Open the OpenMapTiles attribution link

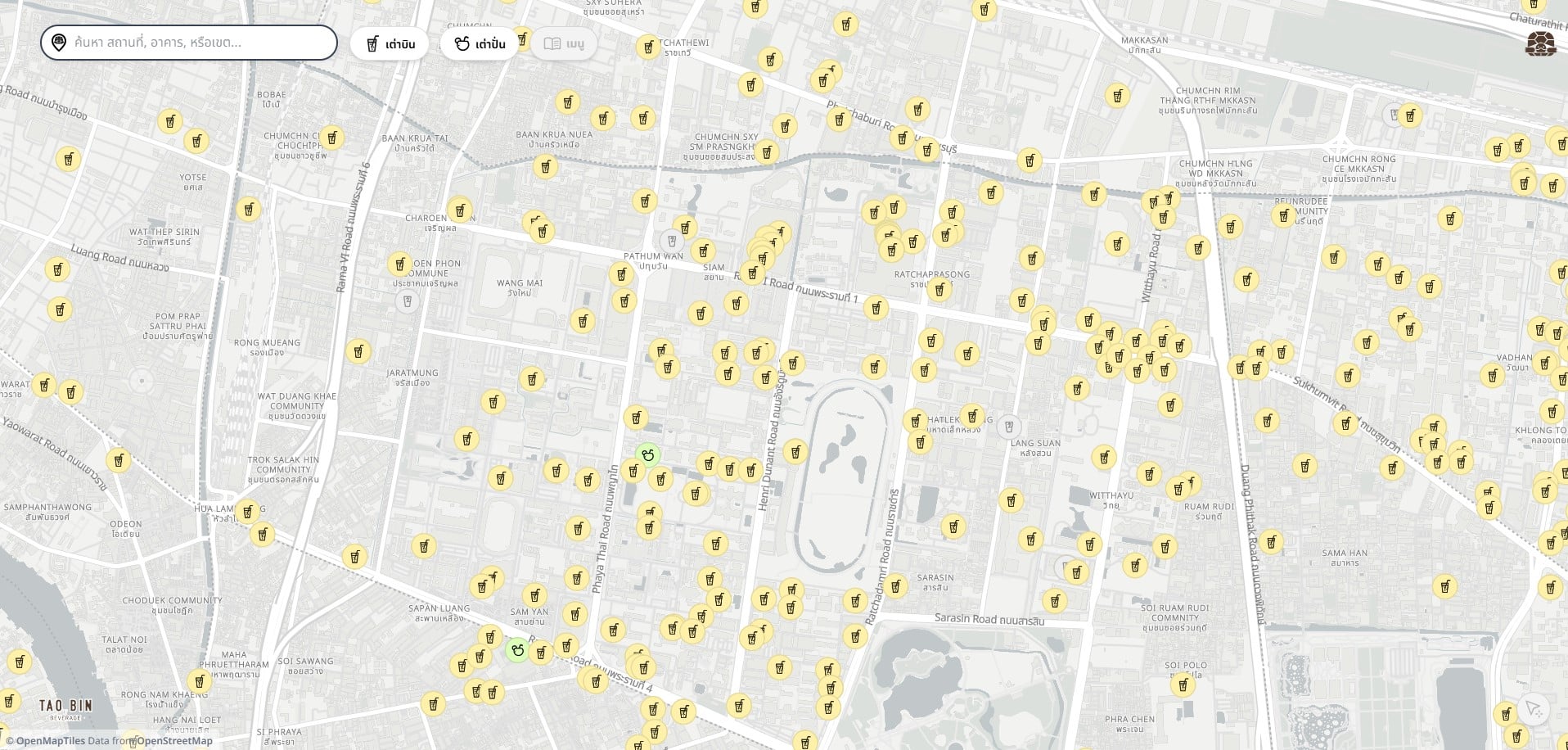coord(50,741)
